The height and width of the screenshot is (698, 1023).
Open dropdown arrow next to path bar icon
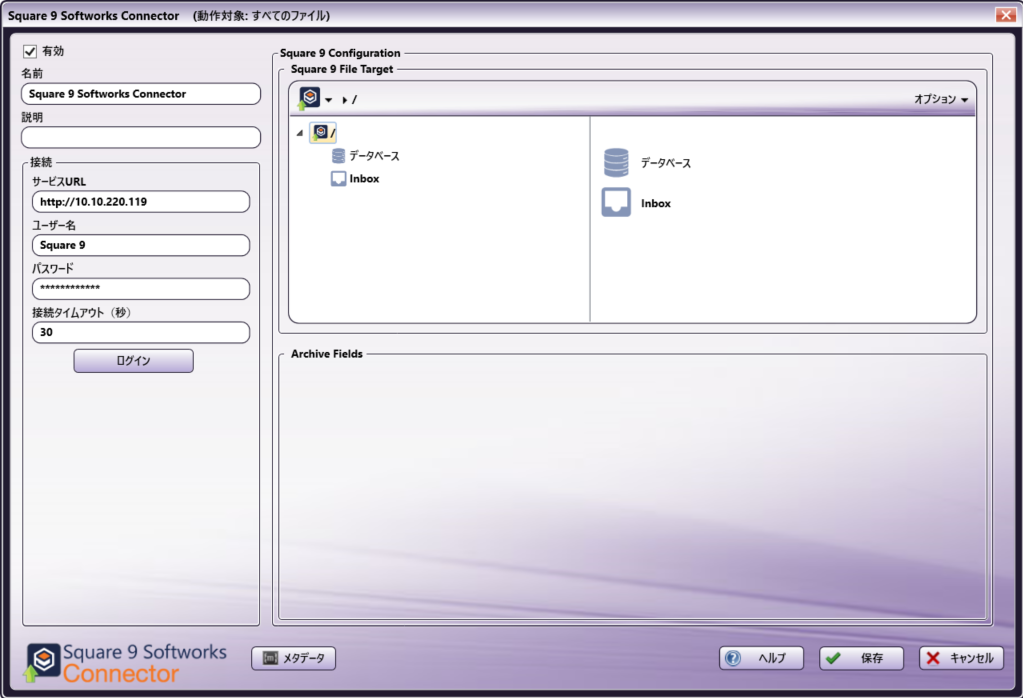click(x=328, y=100)
